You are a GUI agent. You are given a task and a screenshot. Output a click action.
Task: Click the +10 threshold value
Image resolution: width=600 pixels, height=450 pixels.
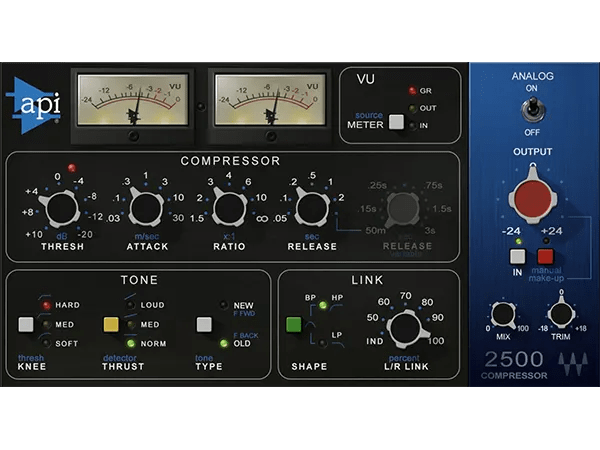pyautogui.click(x=34, y=234)
